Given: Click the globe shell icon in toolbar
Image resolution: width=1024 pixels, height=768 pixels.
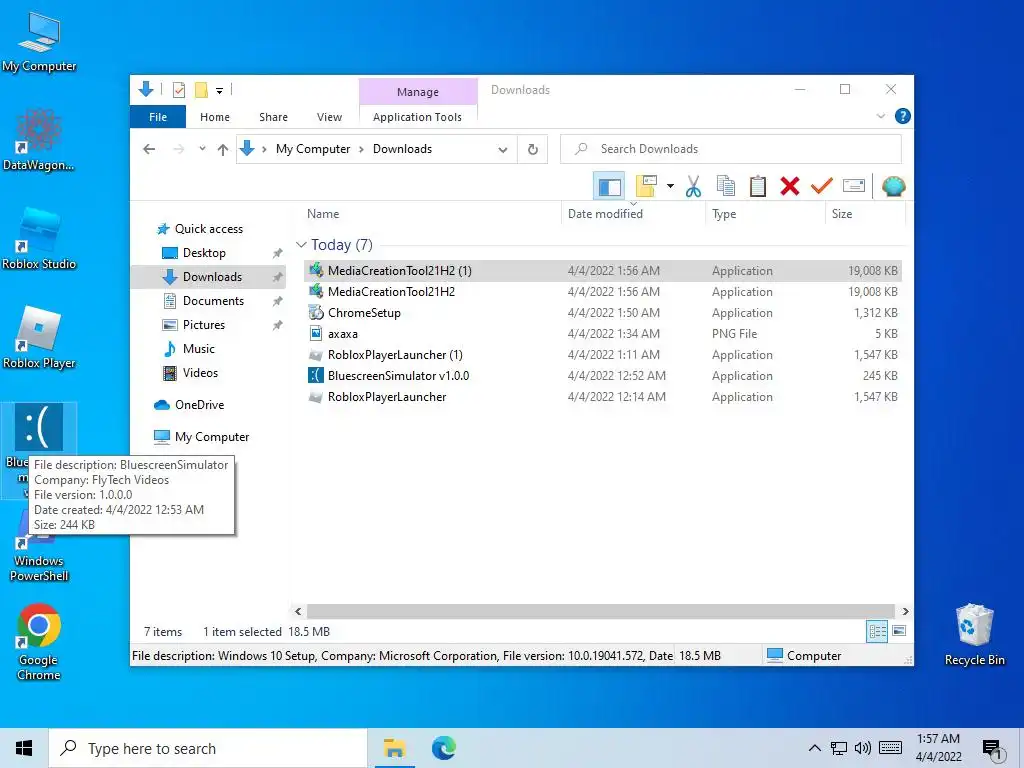Looking at the screenshot, I should [893, 187].
